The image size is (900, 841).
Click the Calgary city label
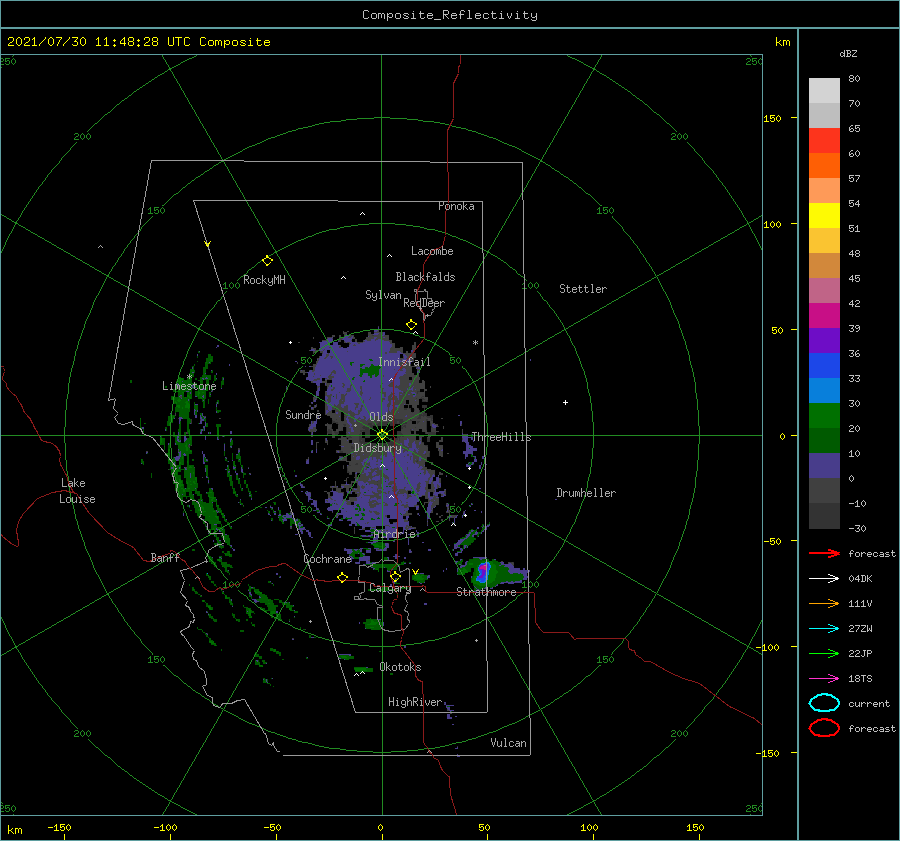pyautogui.click(x=390, y=588)
